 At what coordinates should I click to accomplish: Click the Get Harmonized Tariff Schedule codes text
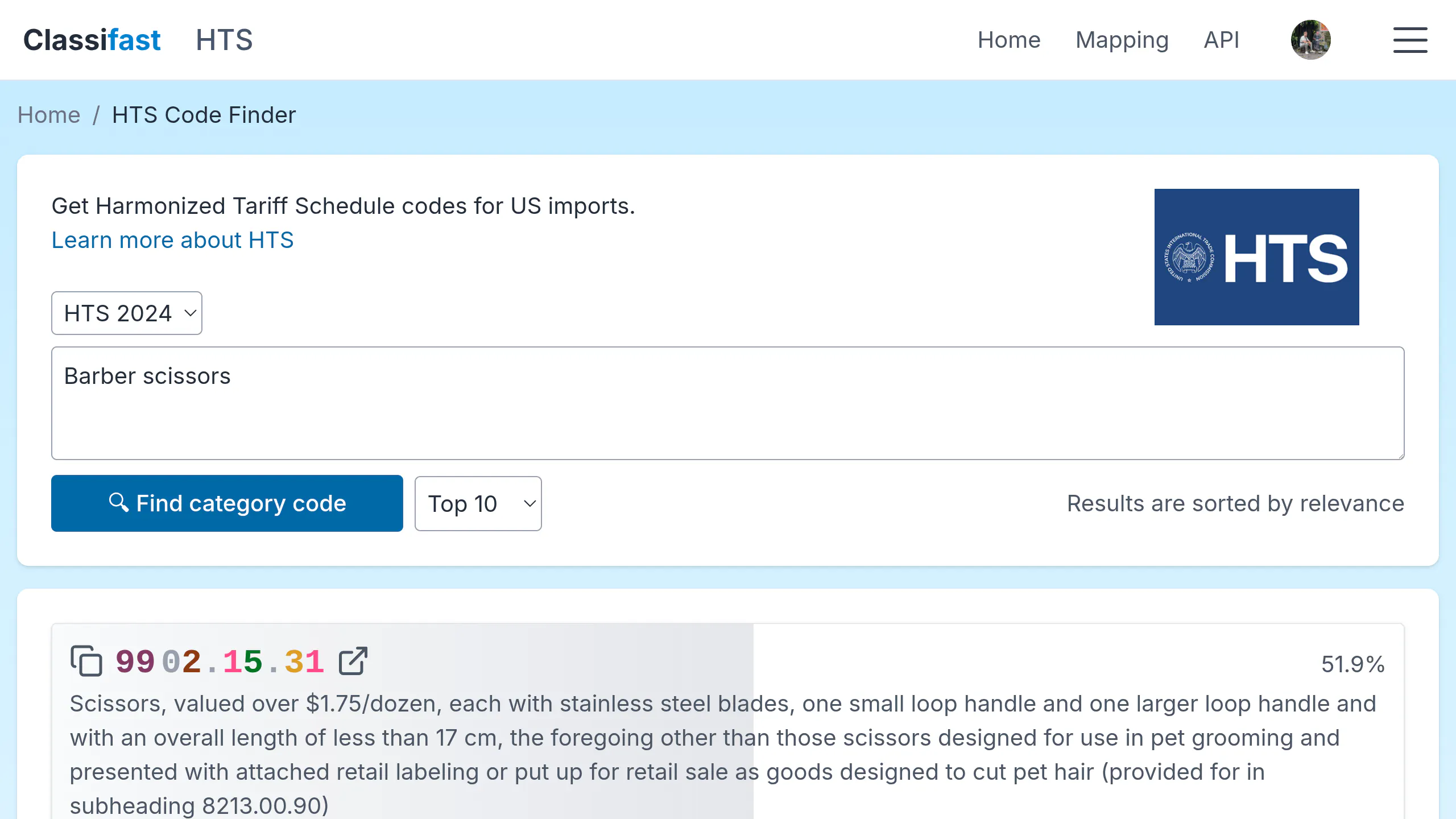(343, 206)
